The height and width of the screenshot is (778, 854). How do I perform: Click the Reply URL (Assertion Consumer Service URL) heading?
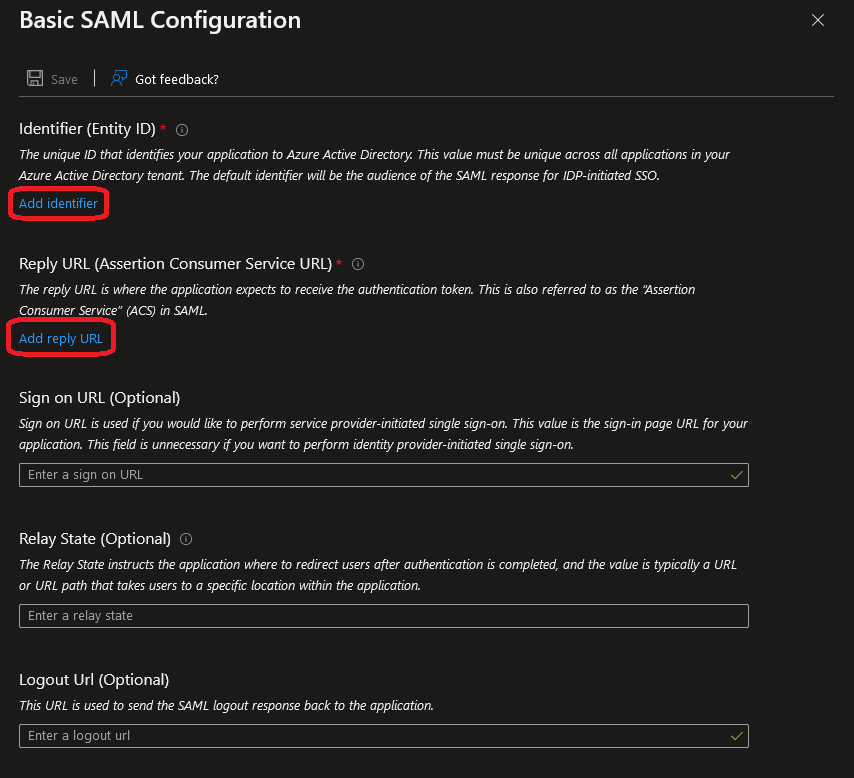click(x=175, y=264)
